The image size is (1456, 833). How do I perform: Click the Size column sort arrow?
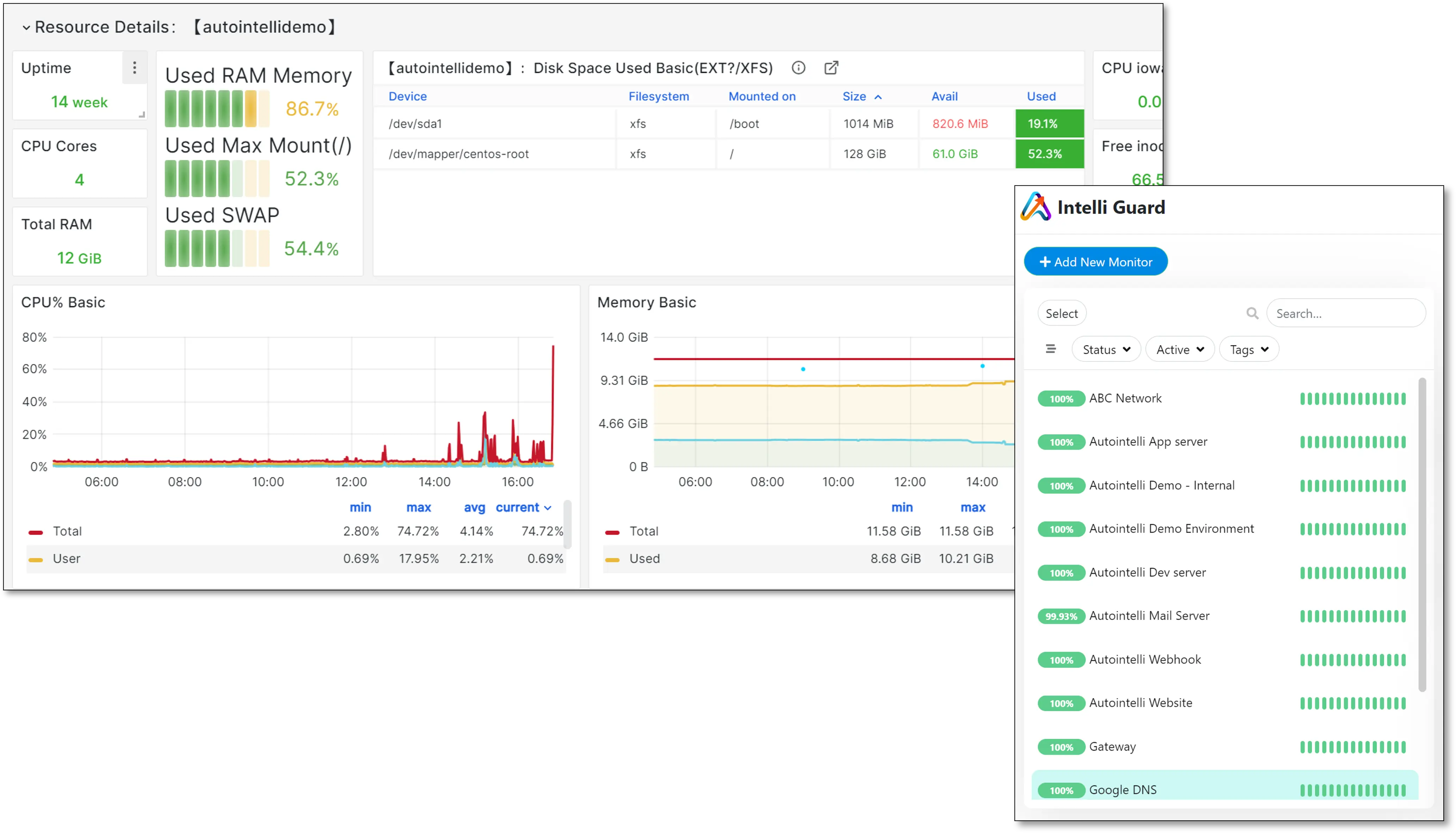click(879, 96)
